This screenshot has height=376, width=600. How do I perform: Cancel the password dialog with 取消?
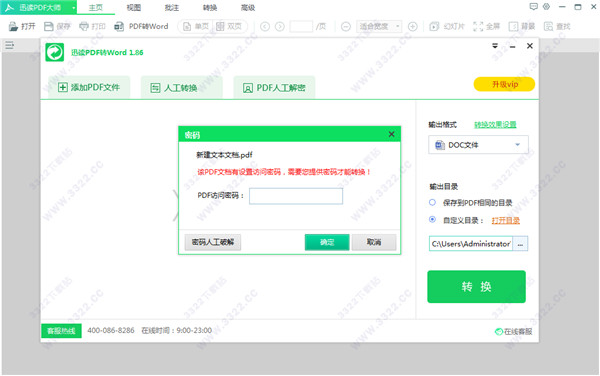click(x=374, y=242)
